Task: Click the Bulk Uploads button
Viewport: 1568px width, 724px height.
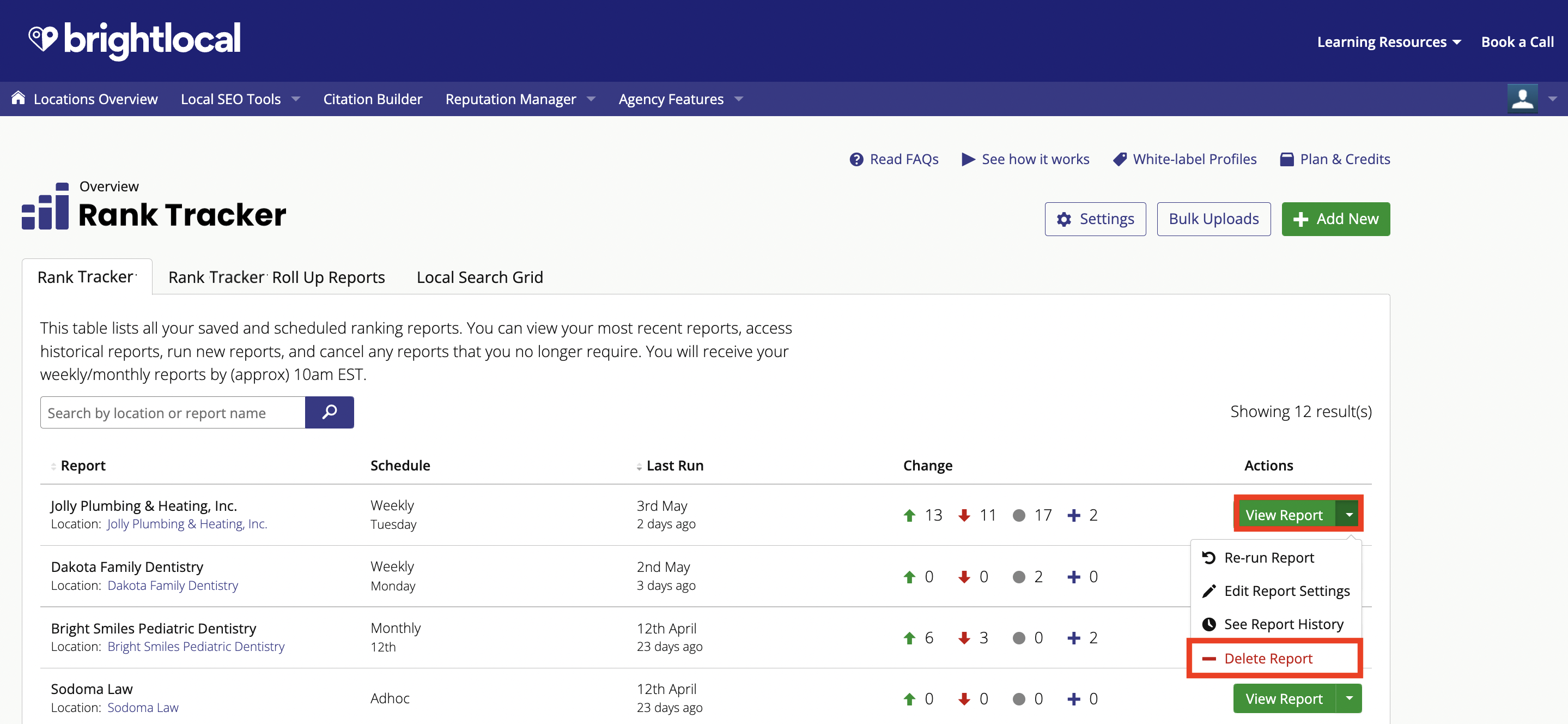Action: pos(1213,219)
